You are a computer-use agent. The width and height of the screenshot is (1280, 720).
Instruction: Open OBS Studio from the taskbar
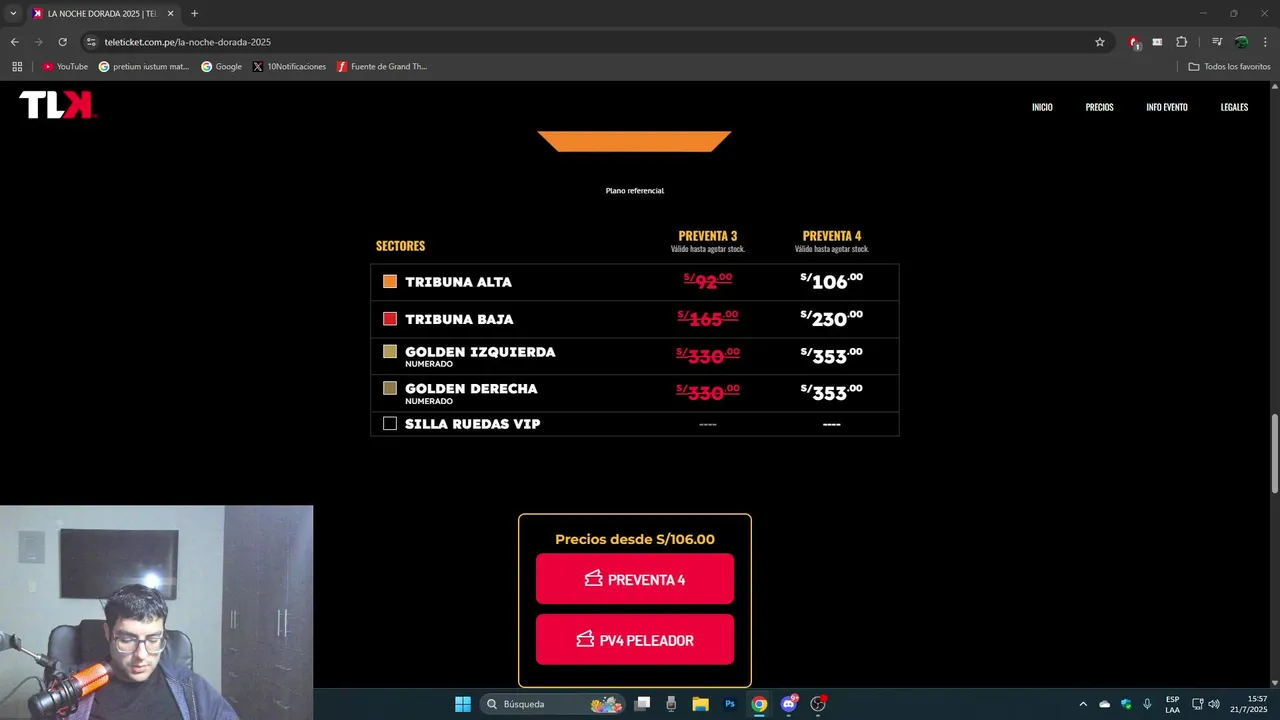(x=818, y=704)
